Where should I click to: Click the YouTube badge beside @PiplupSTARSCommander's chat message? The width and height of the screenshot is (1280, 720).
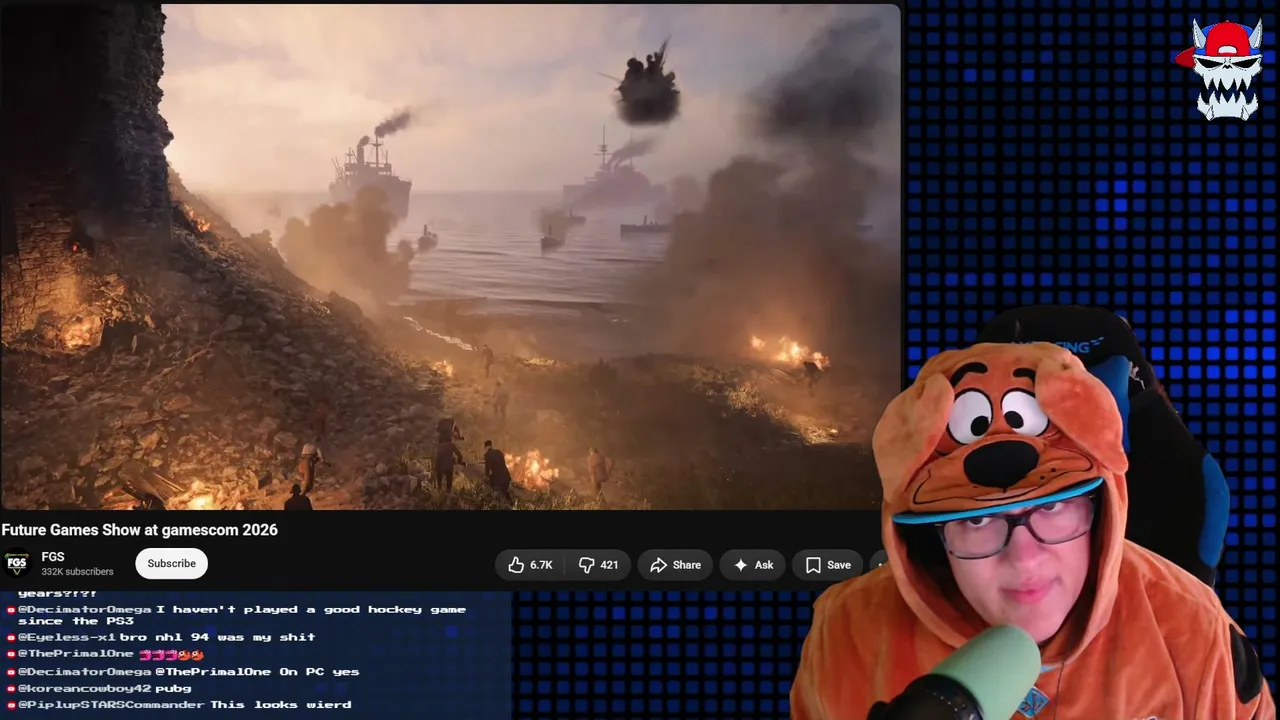[x=11, y=705]
